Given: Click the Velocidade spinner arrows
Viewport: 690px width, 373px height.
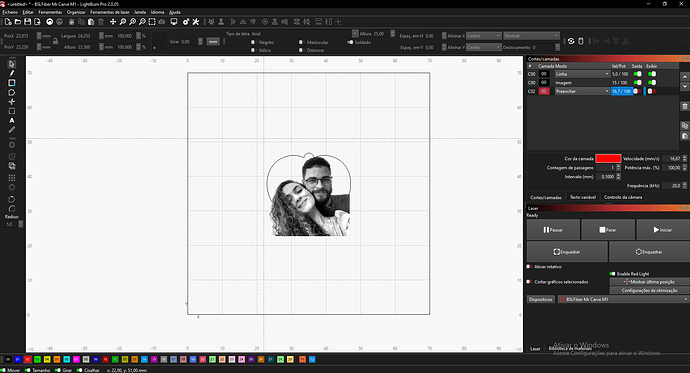Looking at the screenshot, I should [684, 158].
